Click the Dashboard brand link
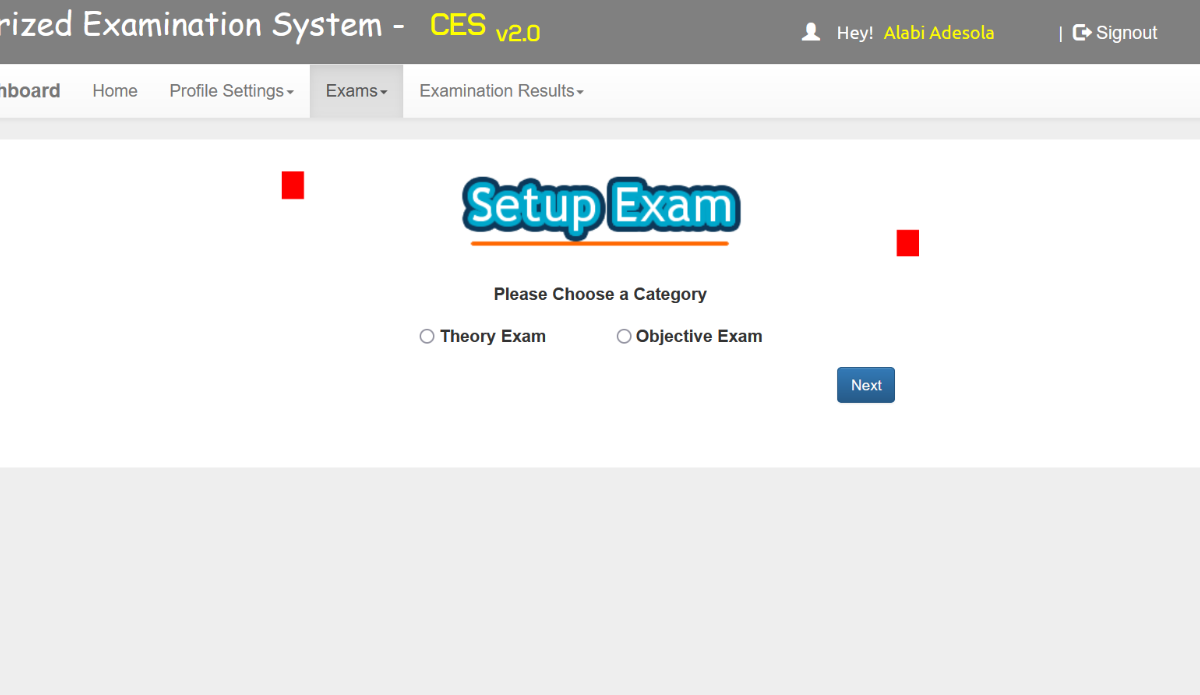Image resolution: width=1200 pixels, height=695 pixels. (30, 91)
